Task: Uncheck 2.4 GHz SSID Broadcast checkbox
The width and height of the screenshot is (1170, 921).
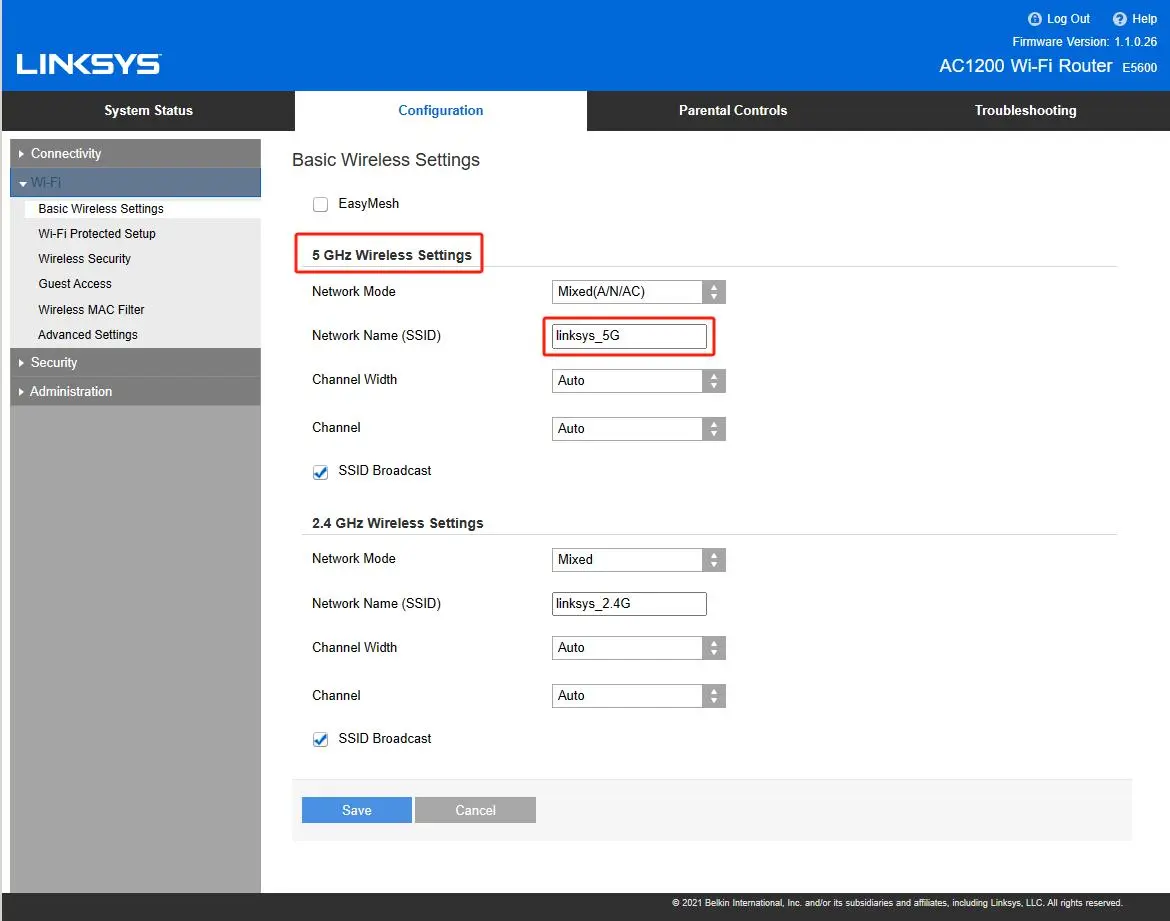Action: [x=320, y=739]
